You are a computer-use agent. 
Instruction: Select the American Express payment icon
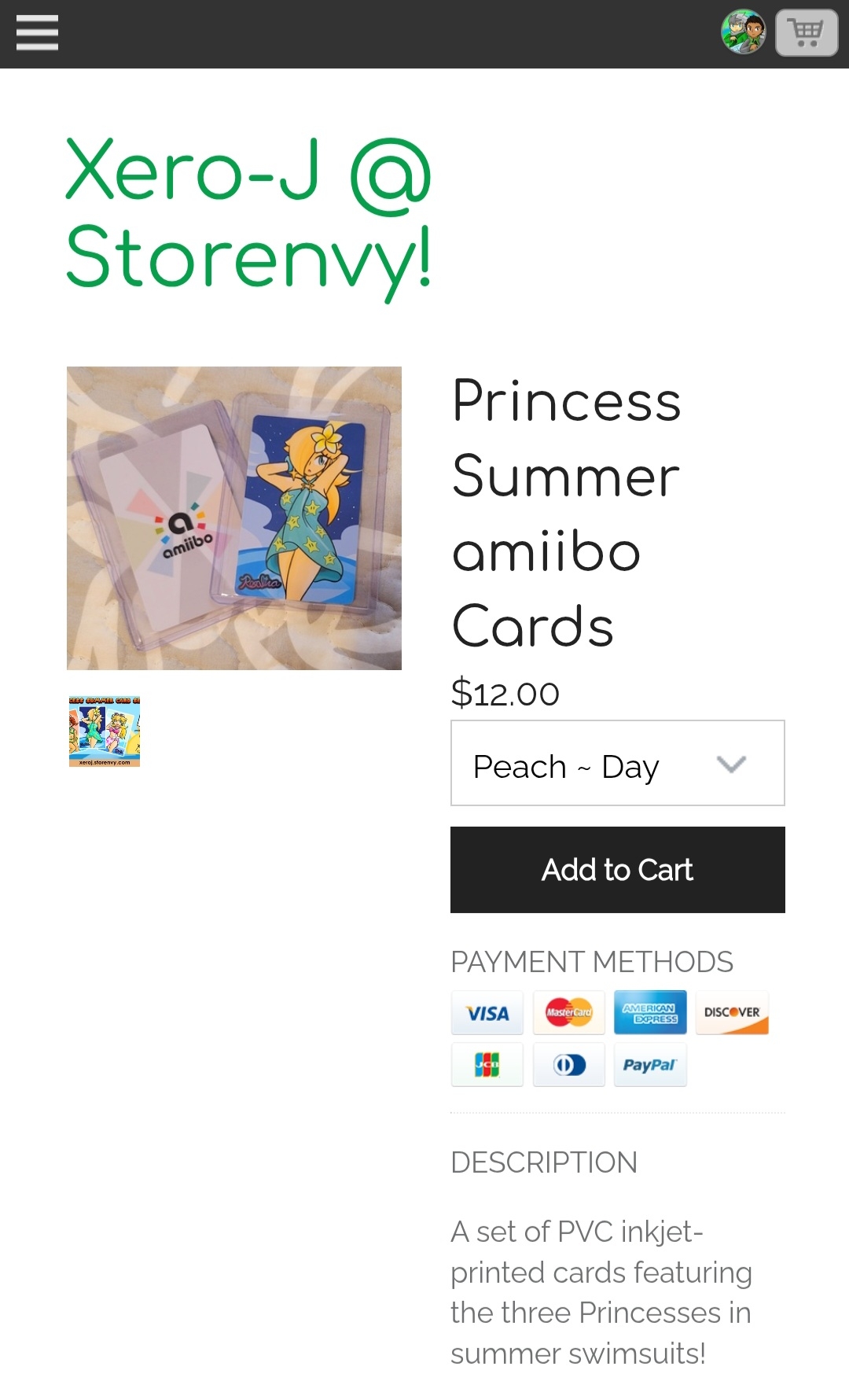click(650, 1013)
